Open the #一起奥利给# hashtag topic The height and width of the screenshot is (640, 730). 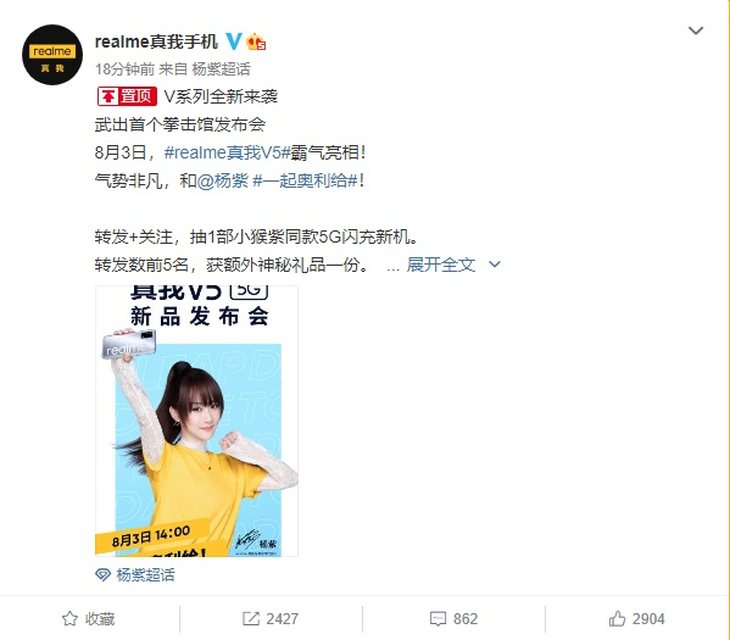tap(305, 181)
